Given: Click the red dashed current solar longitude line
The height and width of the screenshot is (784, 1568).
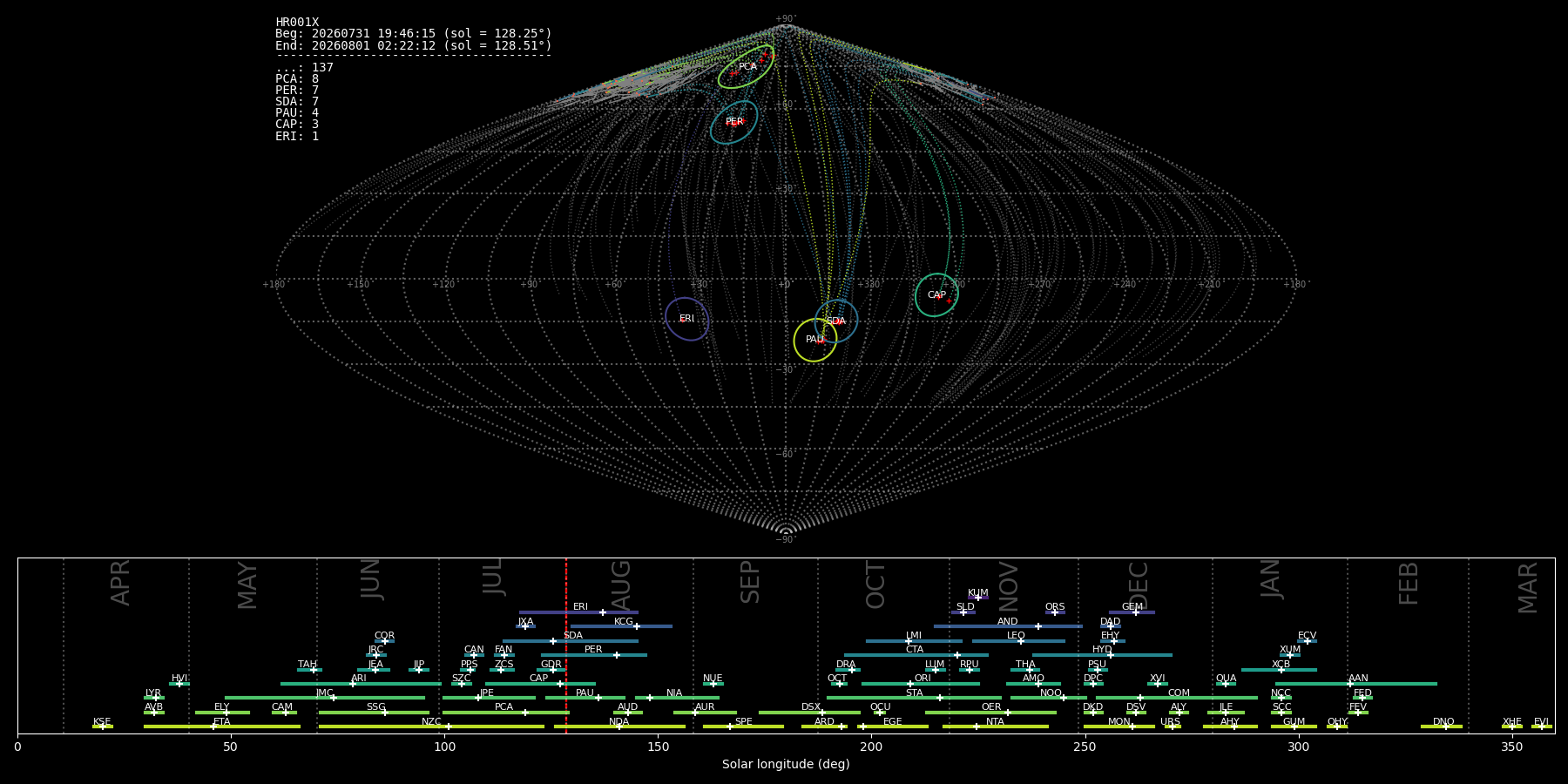Looking at the screenshot, I should point(566,645).
